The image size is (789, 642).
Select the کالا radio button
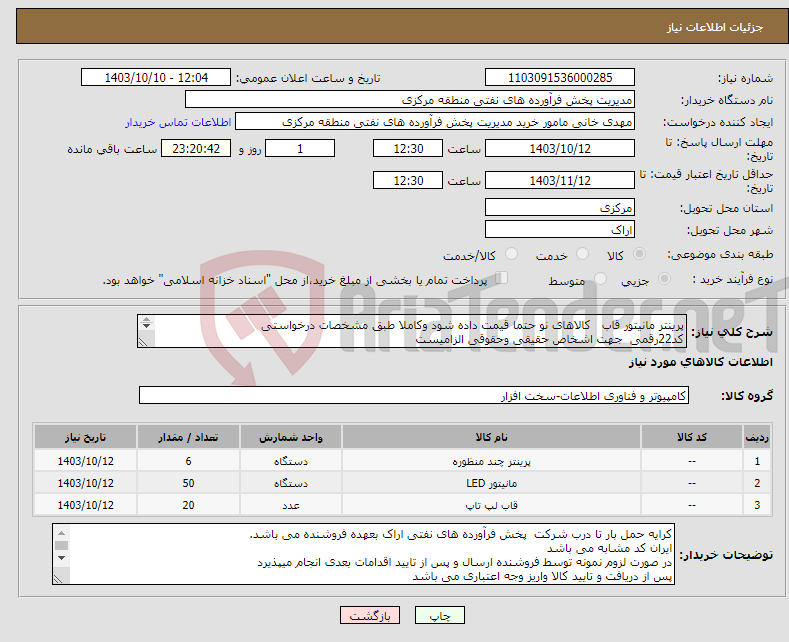[639, 254]
